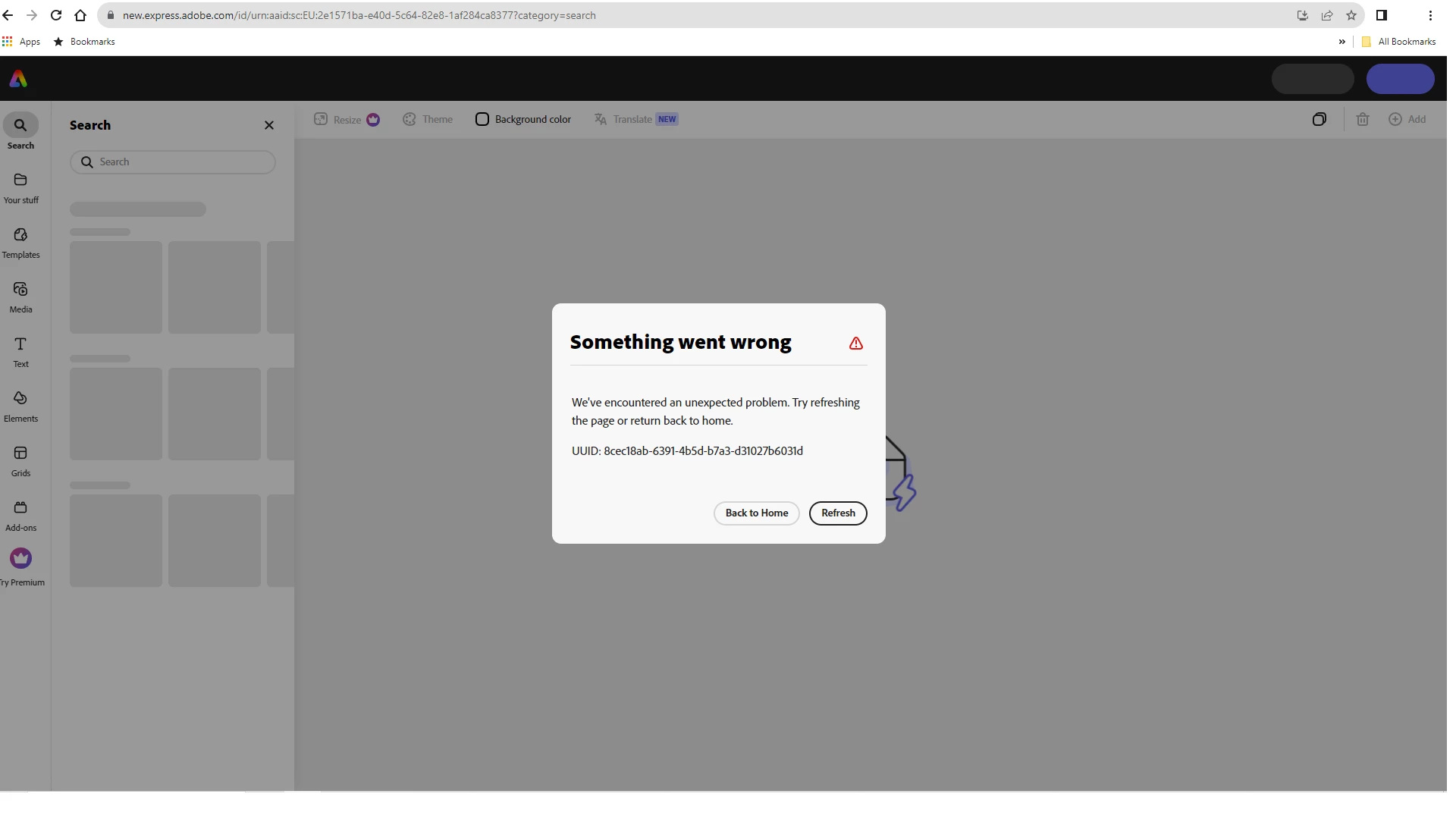Close the Search panel

click(x=269, y=126)
